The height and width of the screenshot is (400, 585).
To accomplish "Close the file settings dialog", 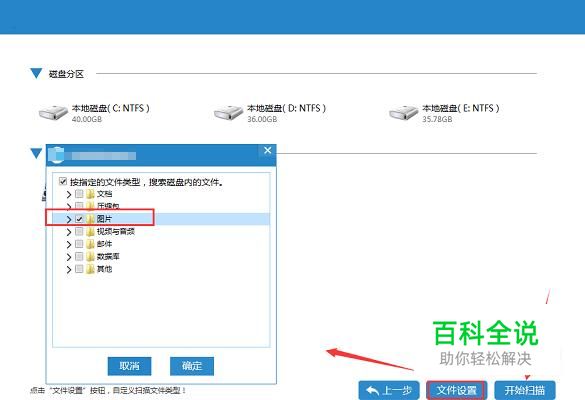I will (x=268, y=150).
